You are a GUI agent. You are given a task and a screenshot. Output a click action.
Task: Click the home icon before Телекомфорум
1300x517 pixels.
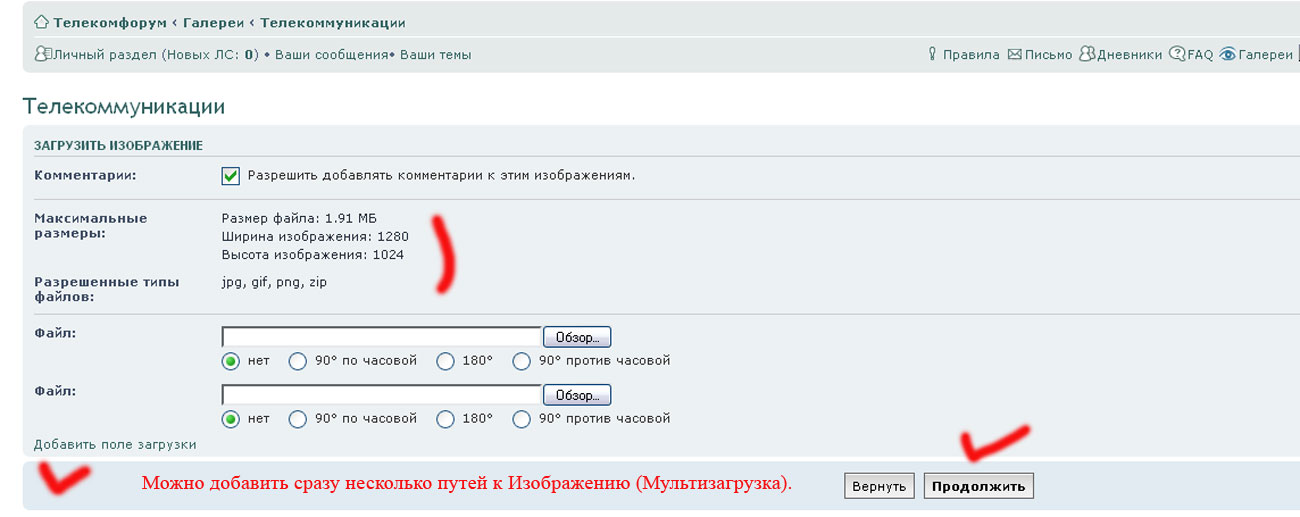tap(41, 22)
